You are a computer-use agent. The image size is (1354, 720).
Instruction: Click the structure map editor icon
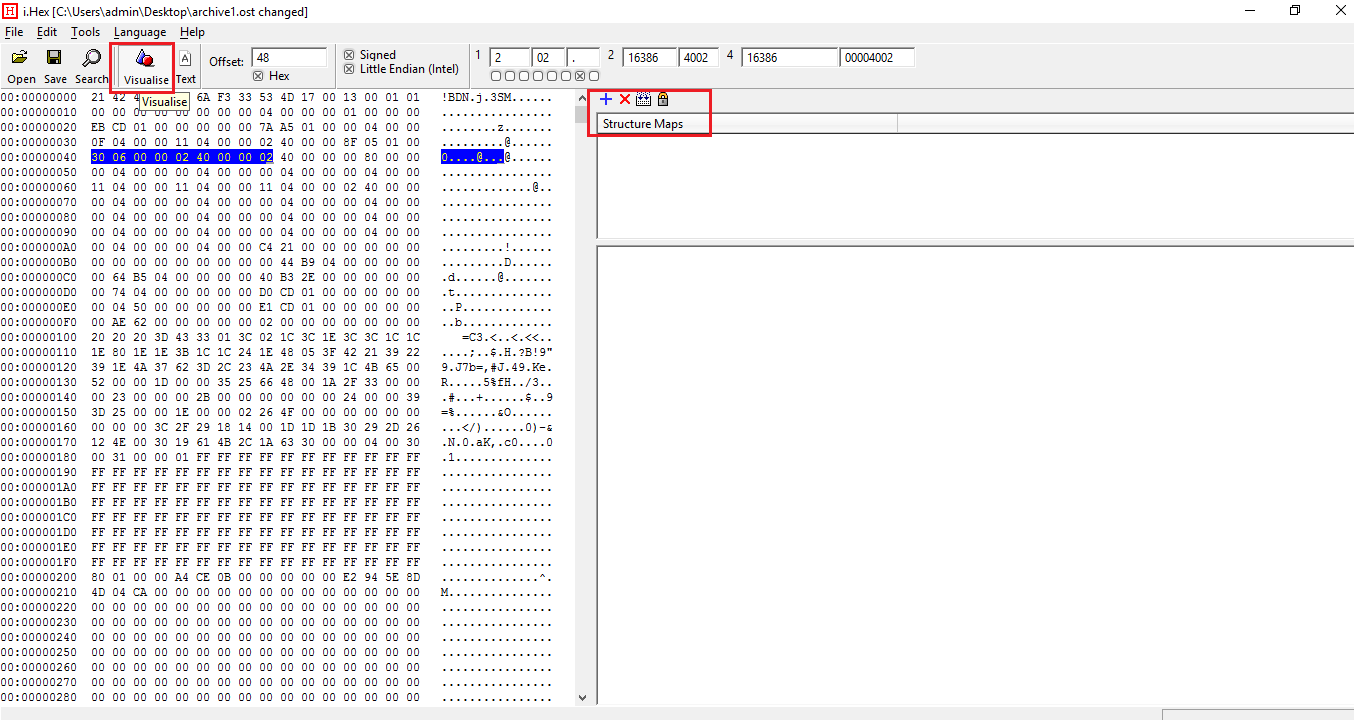click(x=643, y=99)
